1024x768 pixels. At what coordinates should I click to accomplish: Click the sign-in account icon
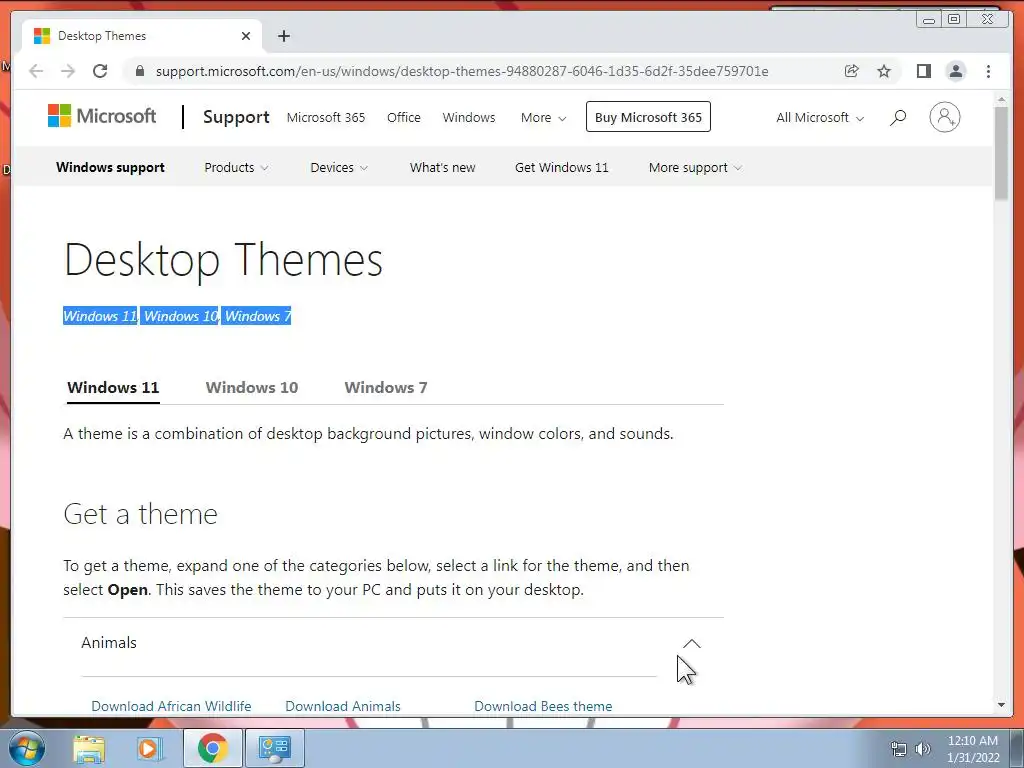point(944,118)
